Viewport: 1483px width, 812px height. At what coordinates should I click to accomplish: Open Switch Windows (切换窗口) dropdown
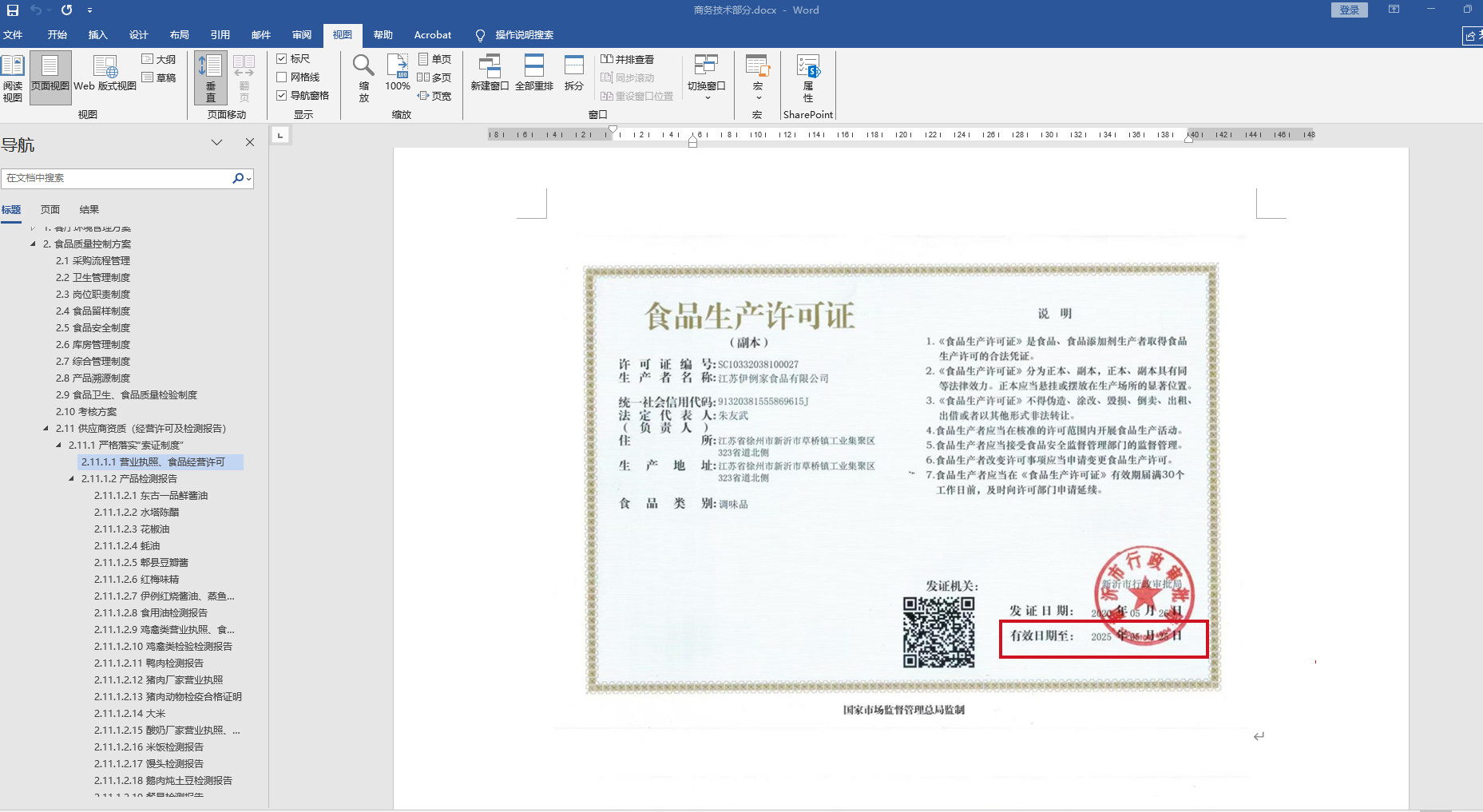click(x=707, y=77)
